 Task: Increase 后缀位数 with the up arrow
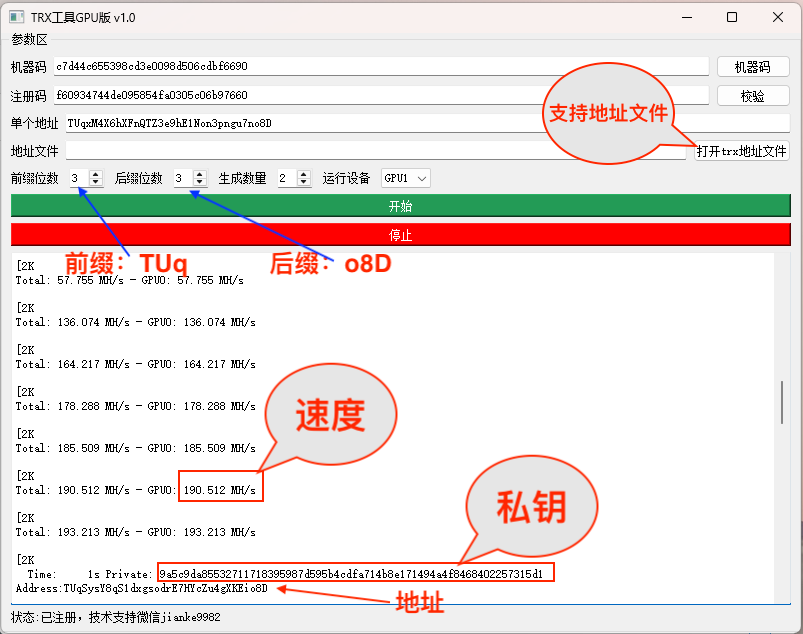click(200, 174)
